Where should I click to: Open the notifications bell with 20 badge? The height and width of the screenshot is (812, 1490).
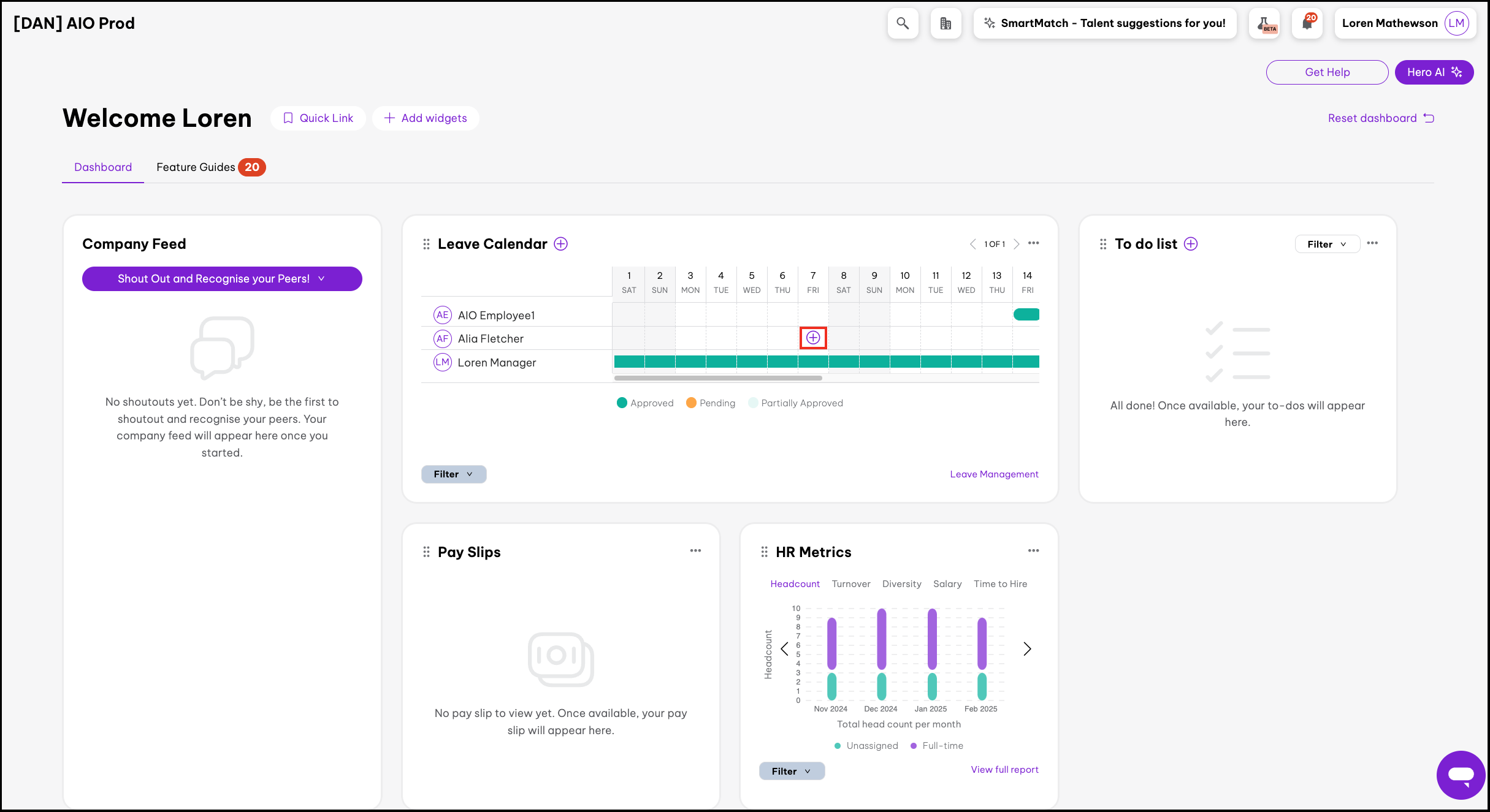click(1307, 23)
